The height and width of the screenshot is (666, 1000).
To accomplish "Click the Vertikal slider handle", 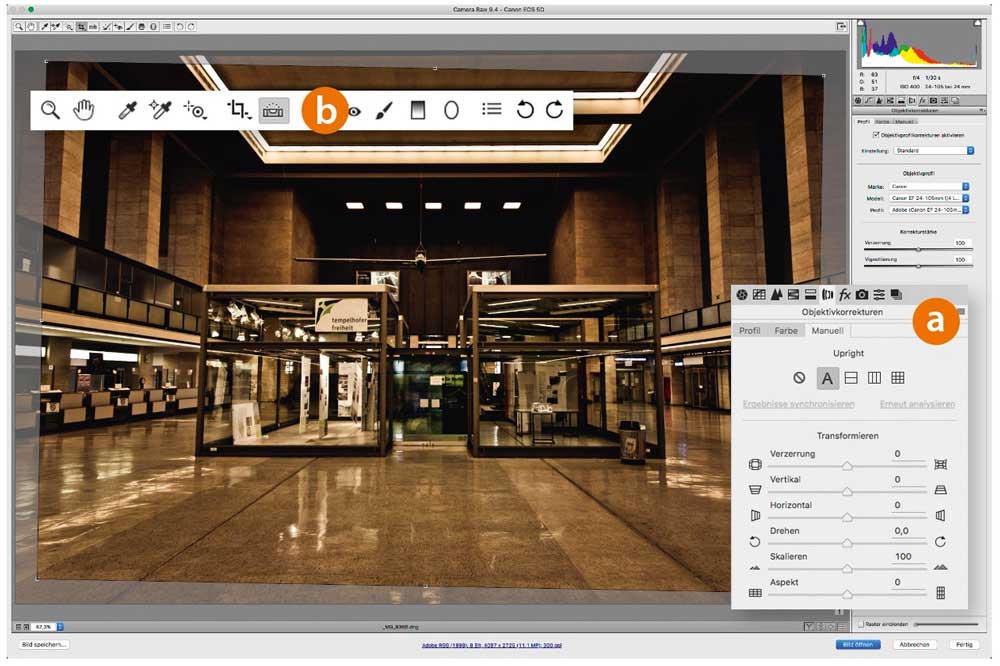I will coord(847,491).
